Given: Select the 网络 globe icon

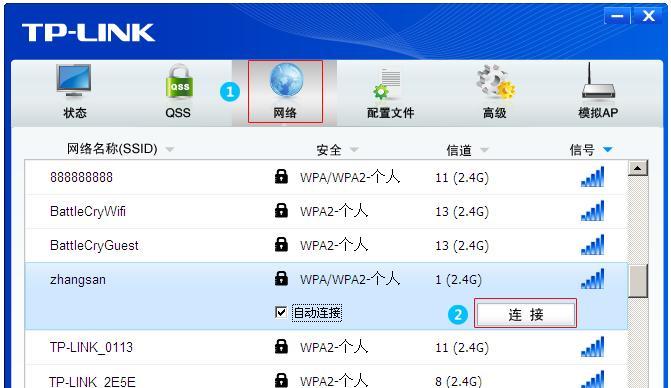Looking at the screenshot, I should 286,80.
